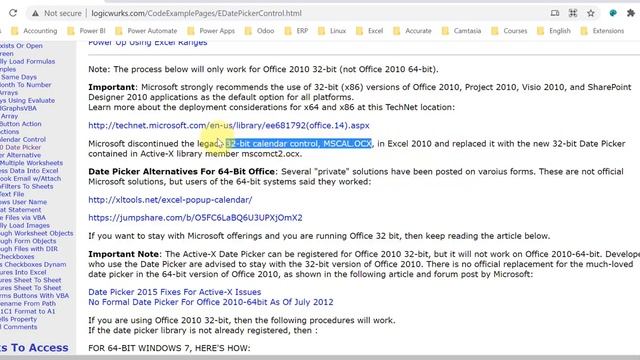Open the sidebar link ending in Property

pyautogui.click(x=18, y=319)
